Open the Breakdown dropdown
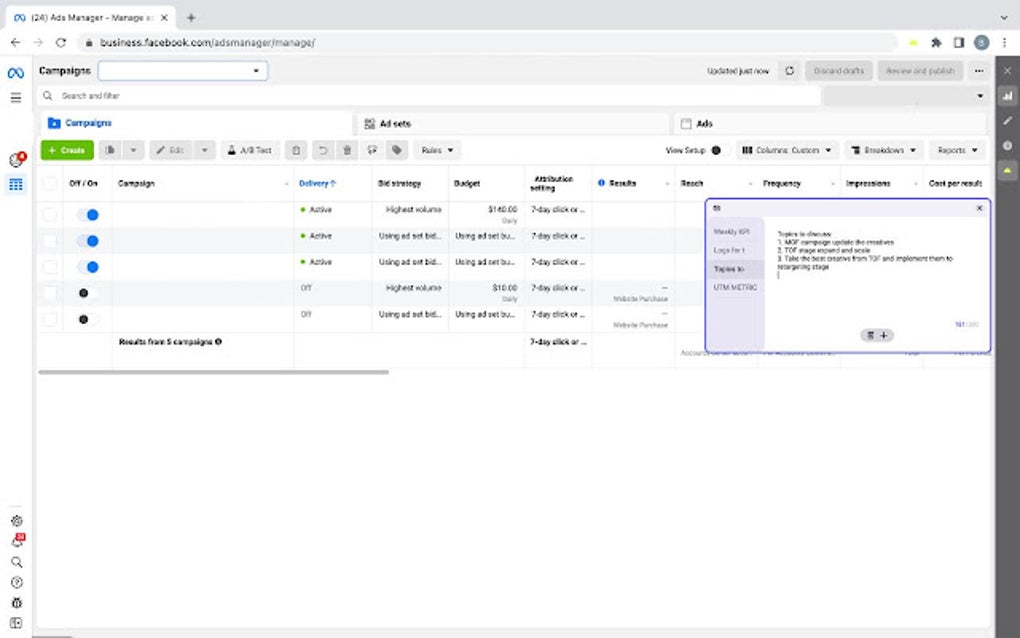 [x=884, y=150]
